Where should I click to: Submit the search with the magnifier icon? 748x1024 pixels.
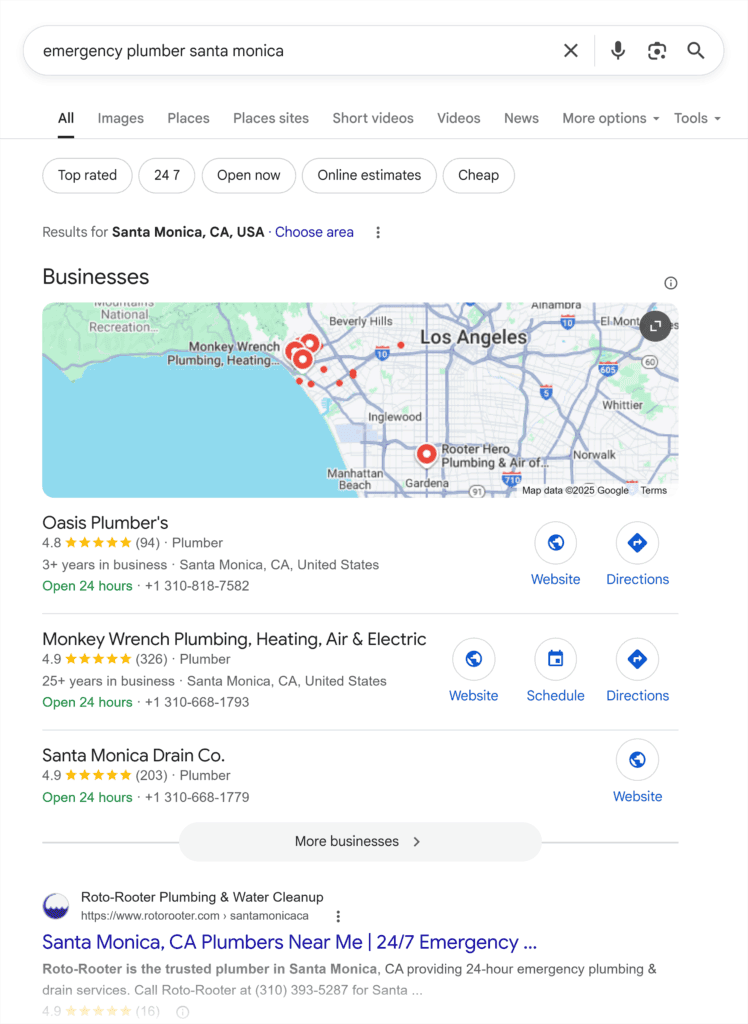tap(696, 50)
